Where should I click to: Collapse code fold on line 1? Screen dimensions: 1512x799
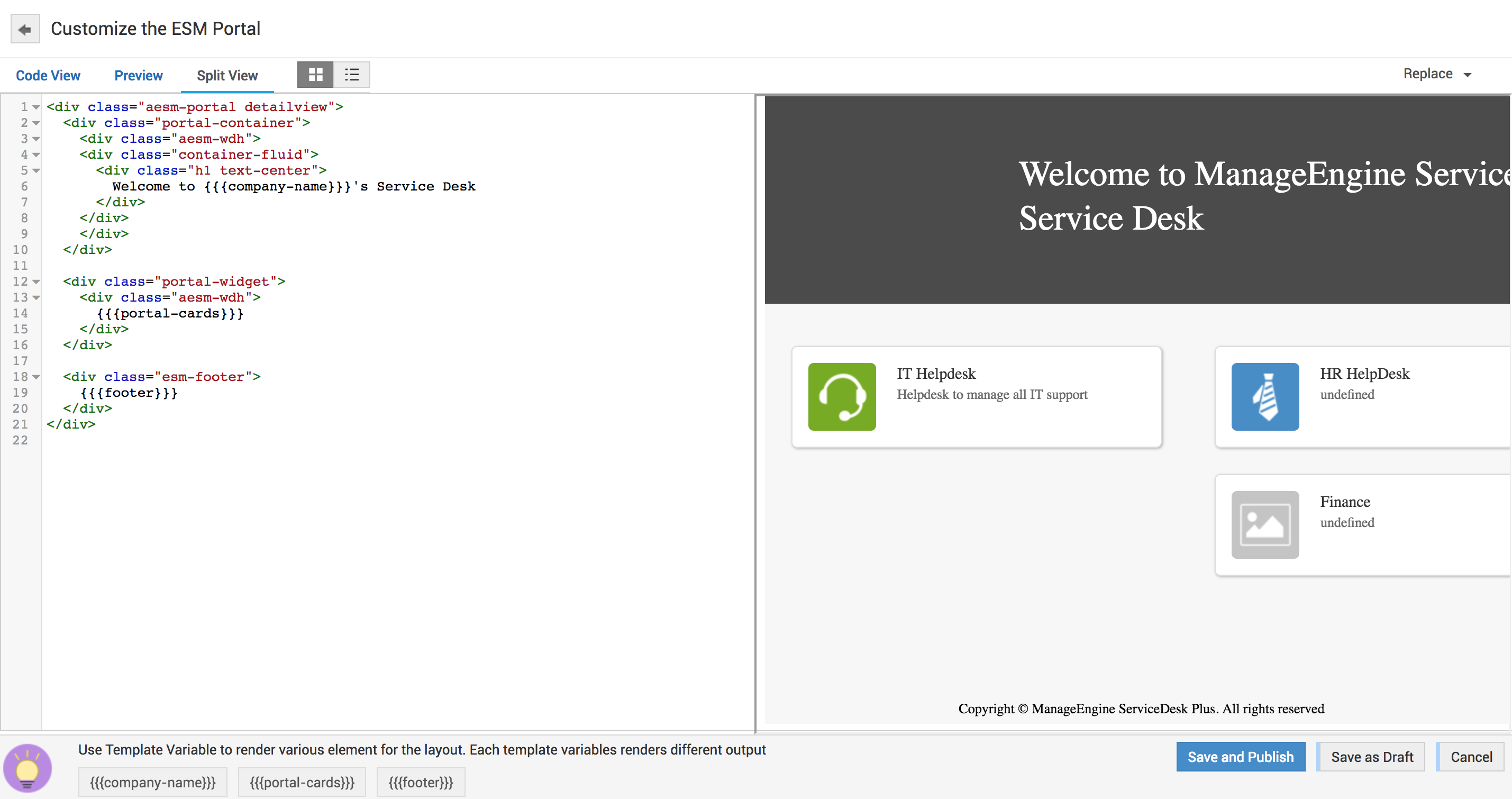36,107
